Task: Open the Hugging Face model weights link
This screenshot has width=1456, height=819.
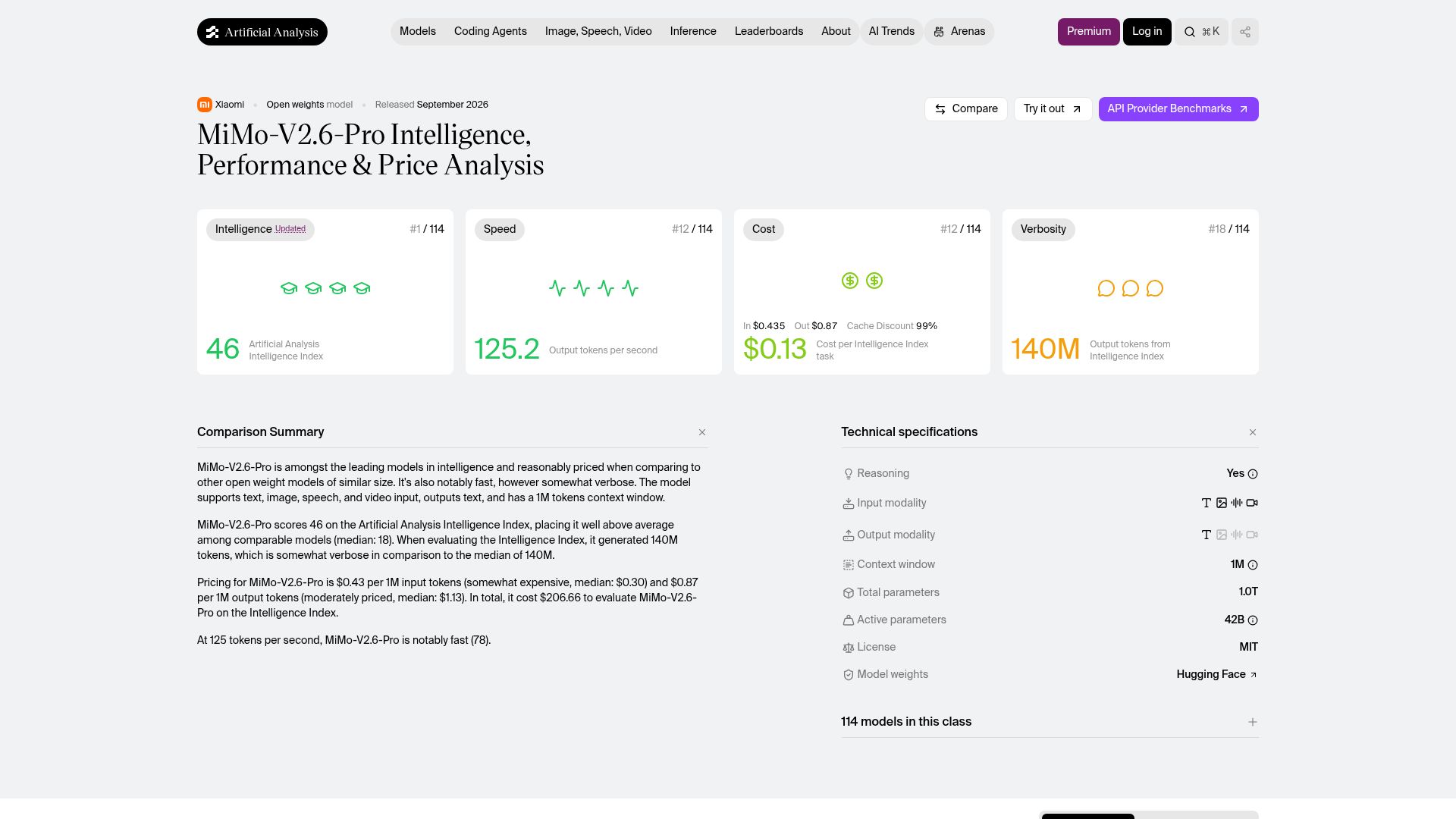Action: (x=1217, y=675)
